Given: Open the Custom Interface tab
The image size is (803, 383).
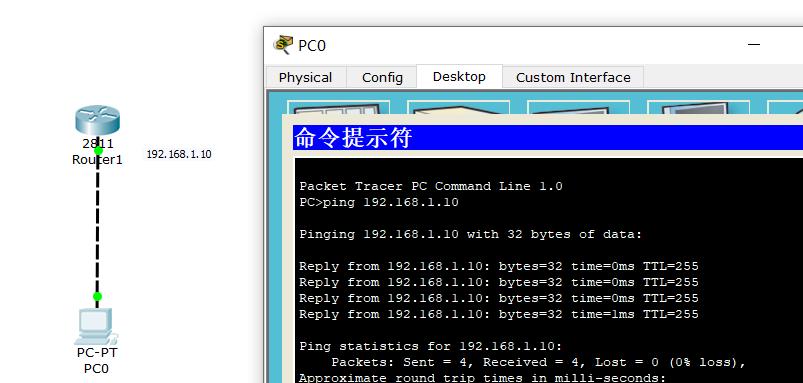Looking at the screenshot, I should 573,77.
